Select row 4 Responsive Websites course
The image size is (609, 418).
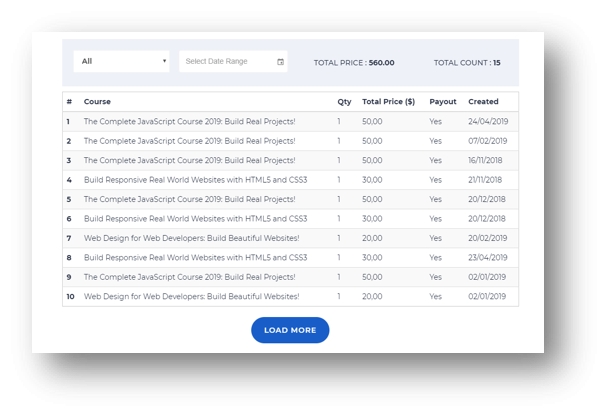195,180
